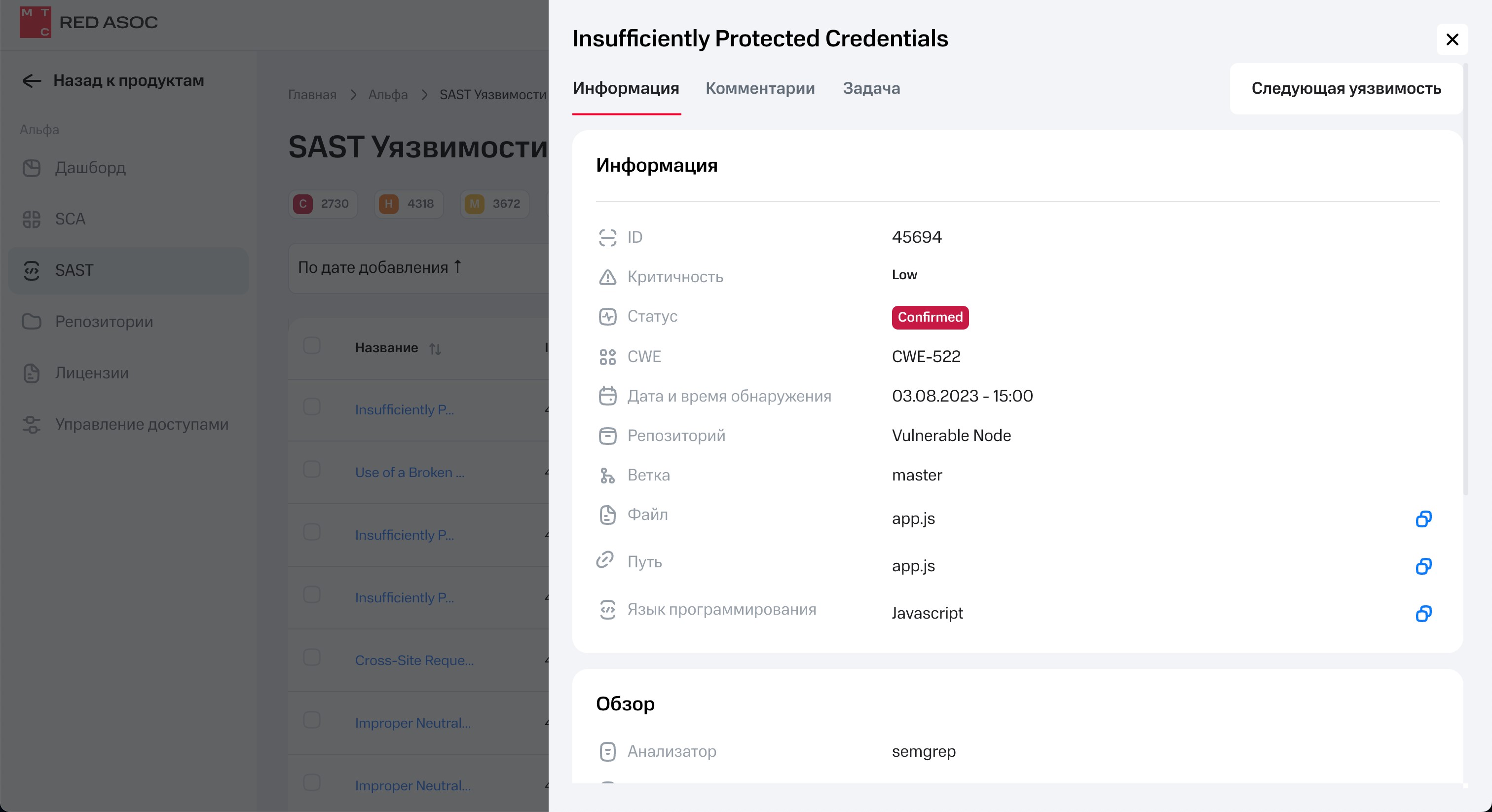Switch to the Задача tab
This screenshot has height=812, width=1492.
(870, 88)
